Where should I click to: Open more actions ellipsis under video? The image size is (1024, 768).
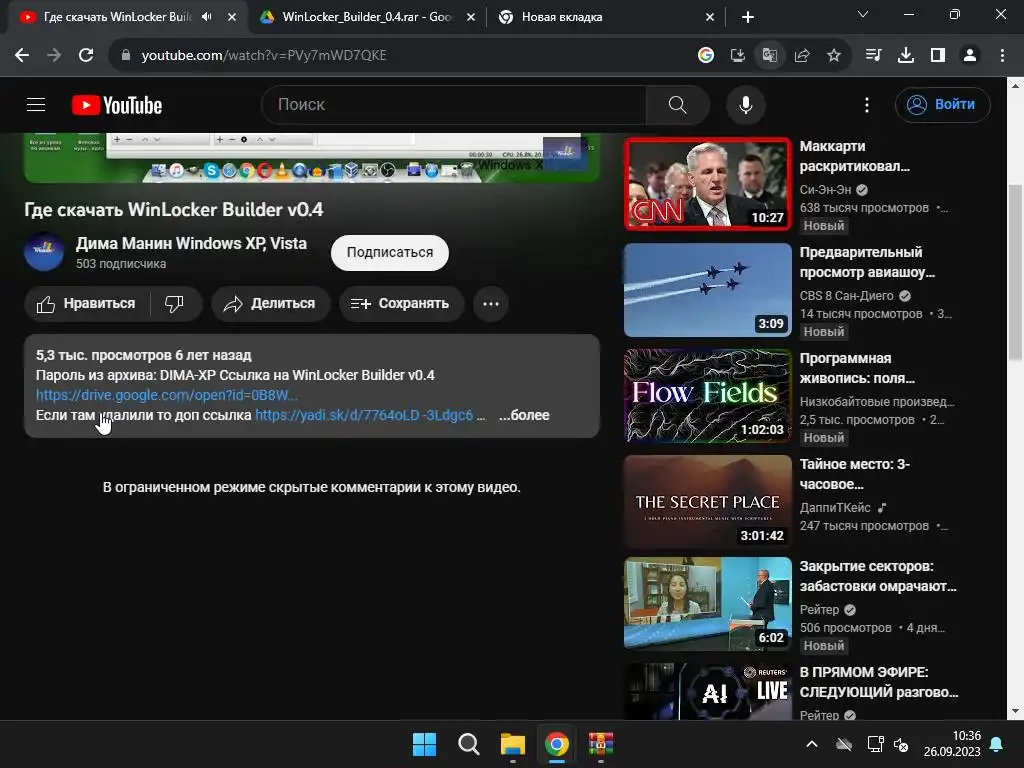pos(490,304)
